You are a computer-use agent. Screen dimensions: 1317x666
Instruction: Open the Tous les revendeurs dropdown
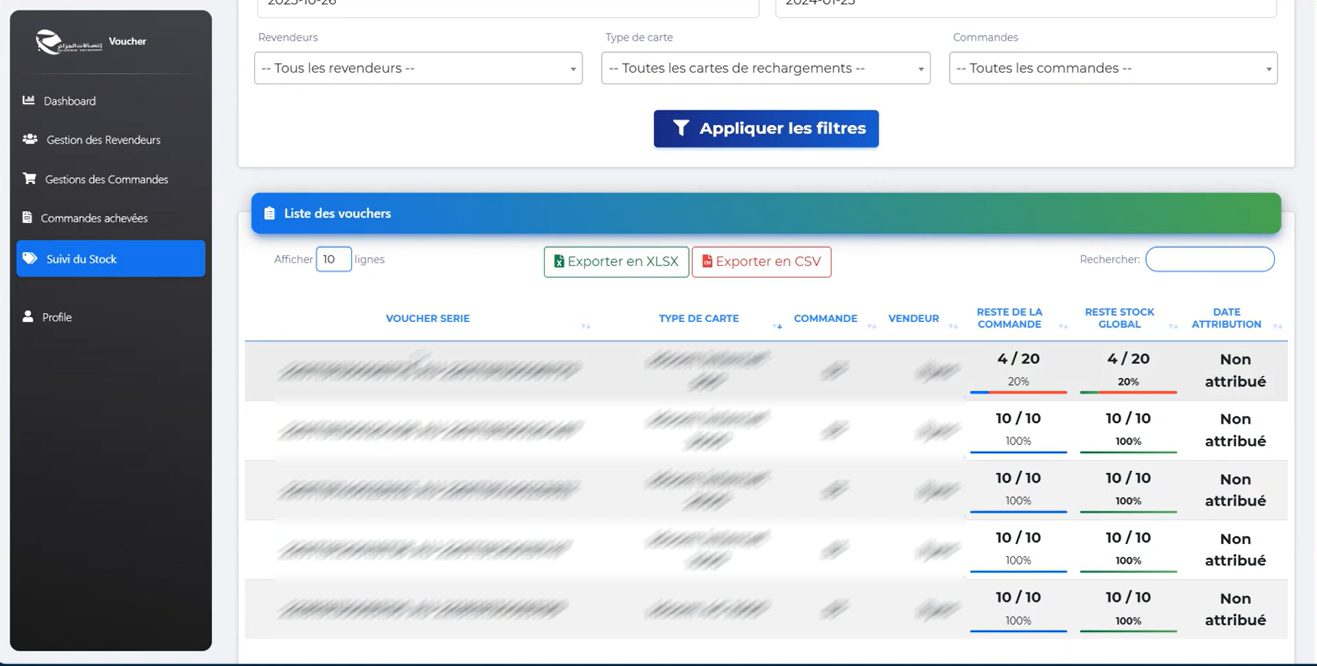[x=418, y=68]
